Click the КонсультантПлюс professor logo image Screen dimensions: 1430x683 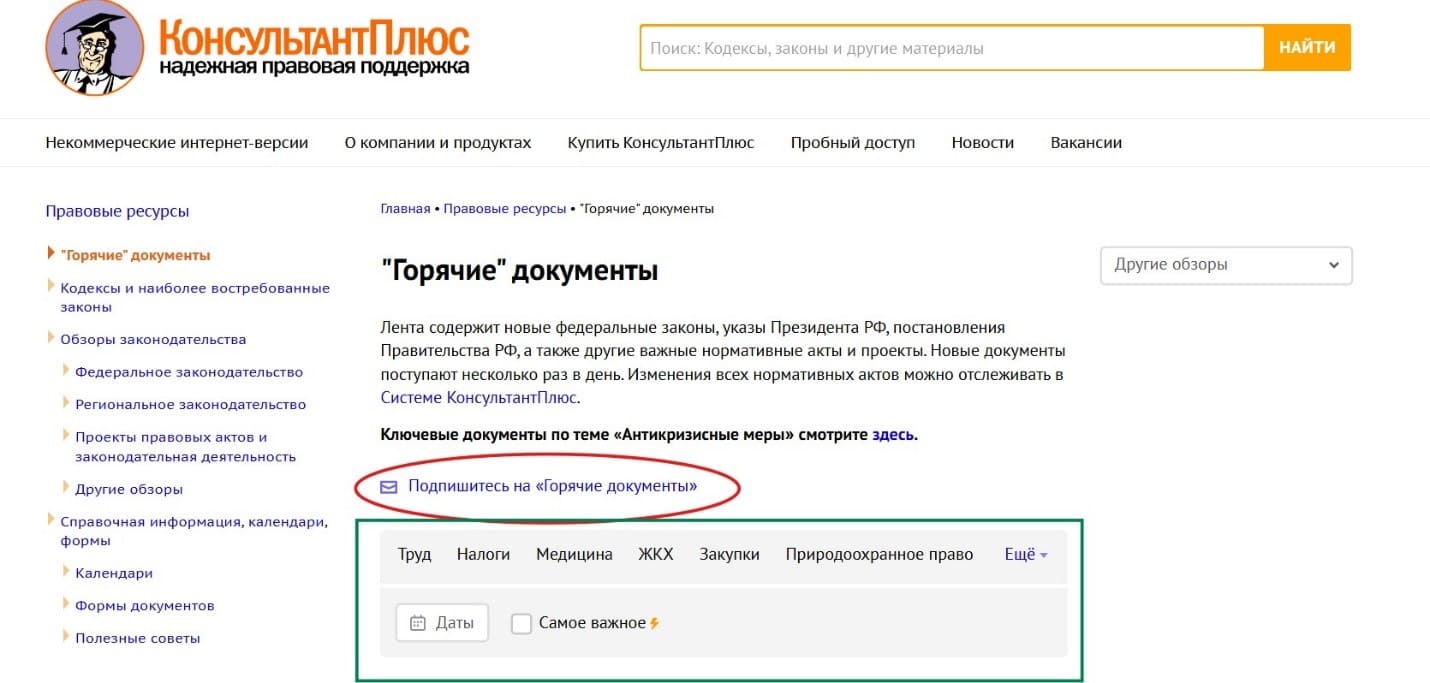click(95, 46)
